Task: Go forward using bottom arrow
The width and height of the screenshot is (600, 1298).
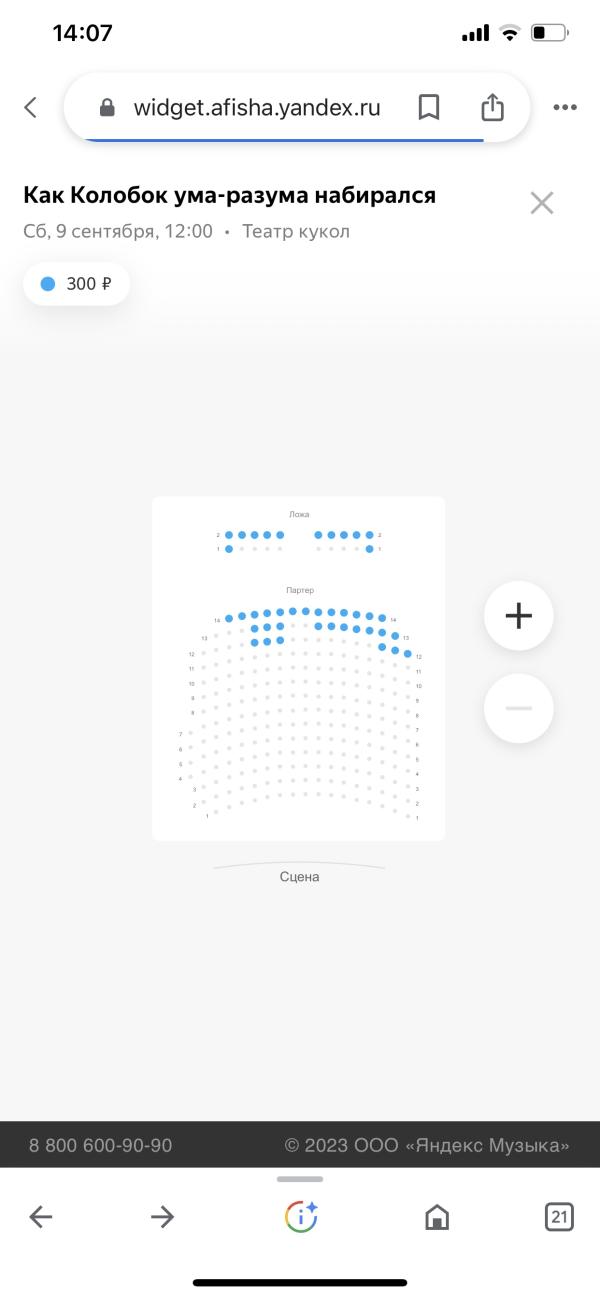Action: pos(162,1216)
